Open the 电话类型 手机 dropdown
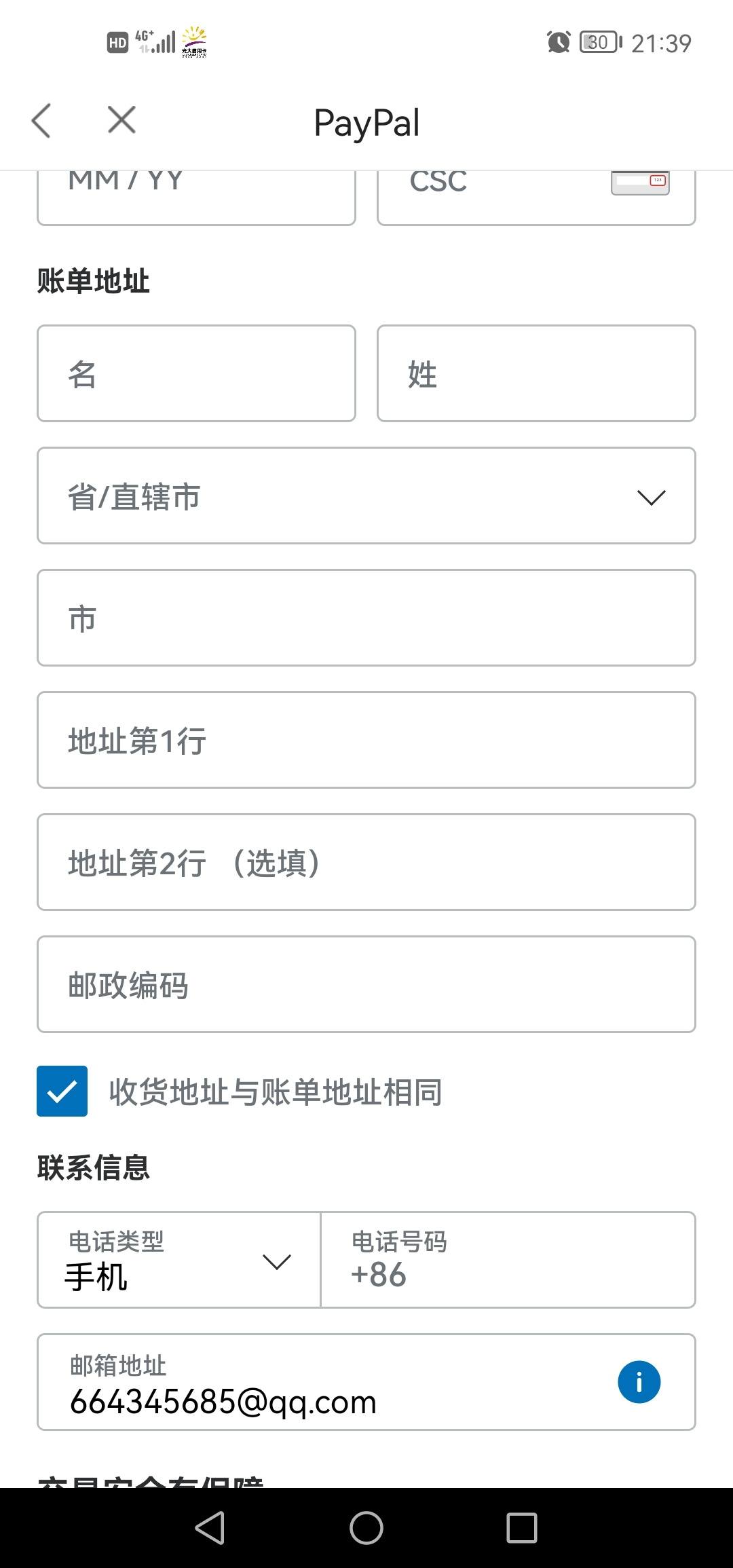 coord(179,1260)
